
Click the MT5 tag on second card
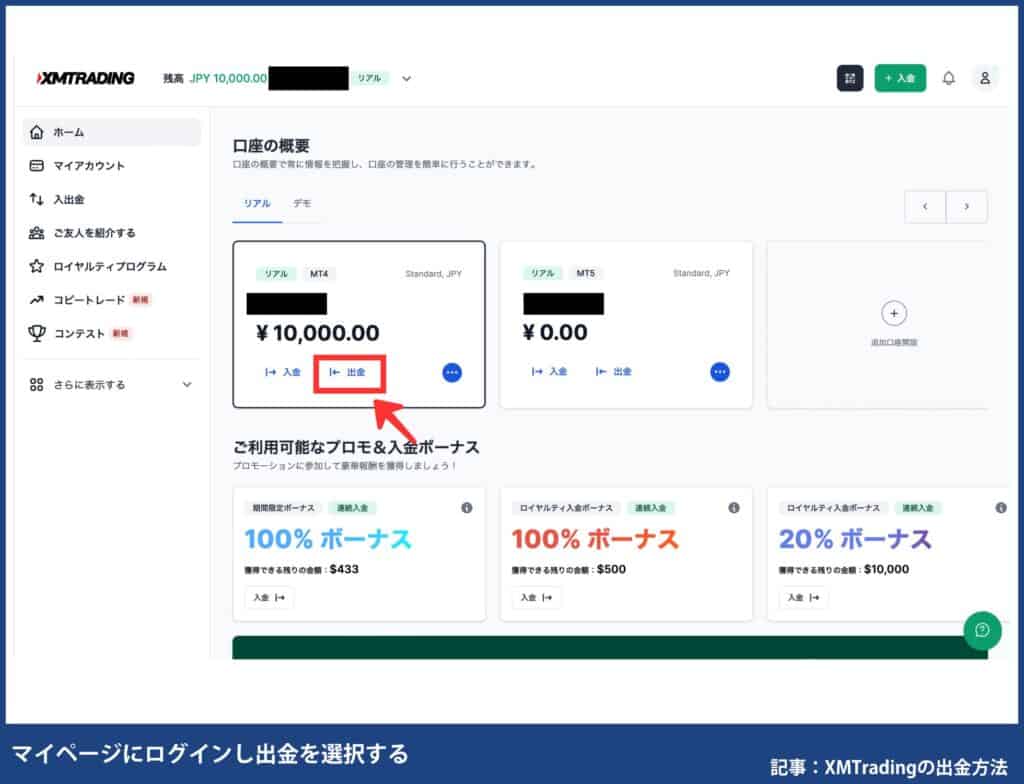click(585, 273)
